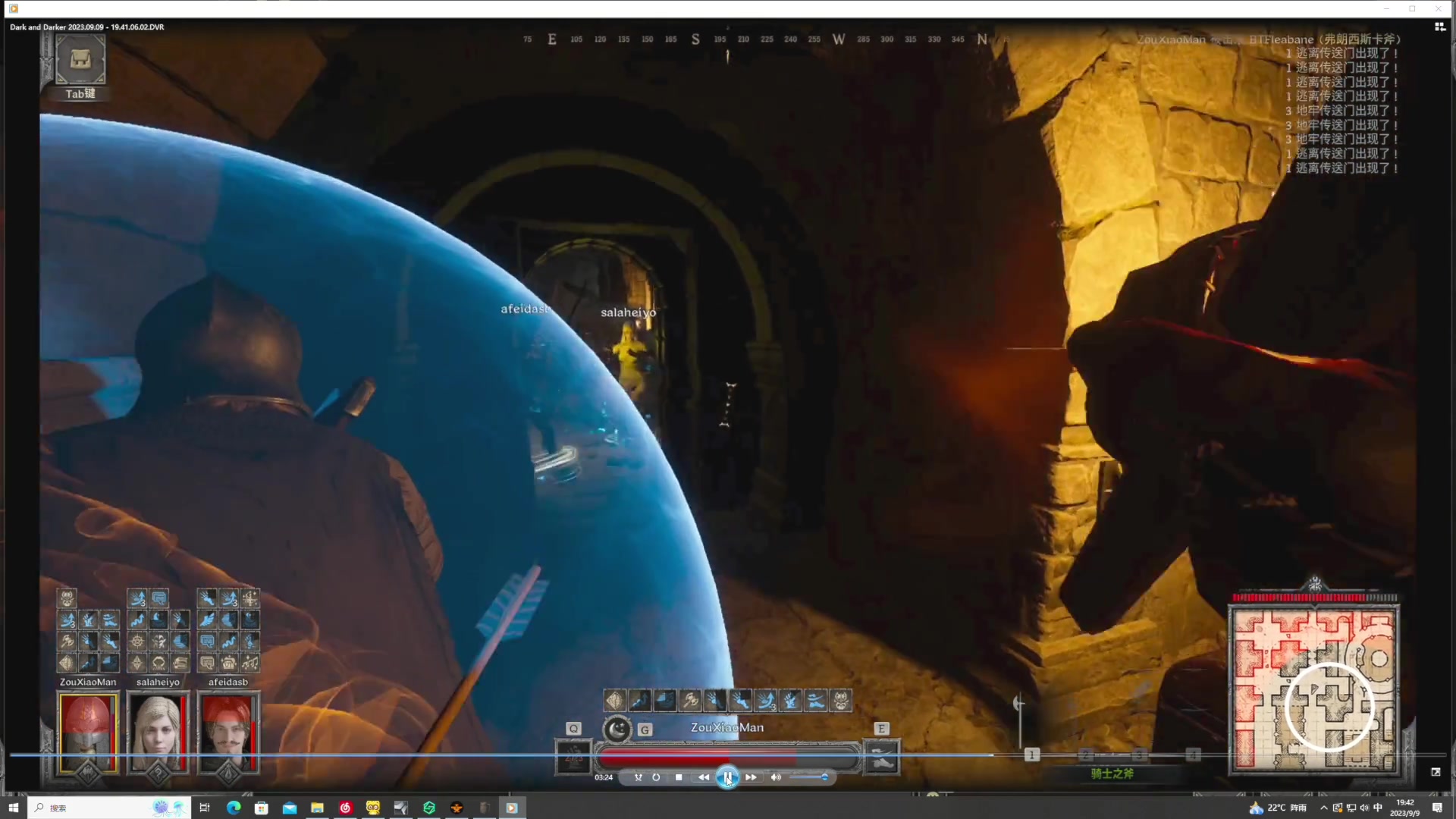This screenshot has height=819, width=1456.
Task: Click the taskbar search box
Action: (x=108, y=808)
